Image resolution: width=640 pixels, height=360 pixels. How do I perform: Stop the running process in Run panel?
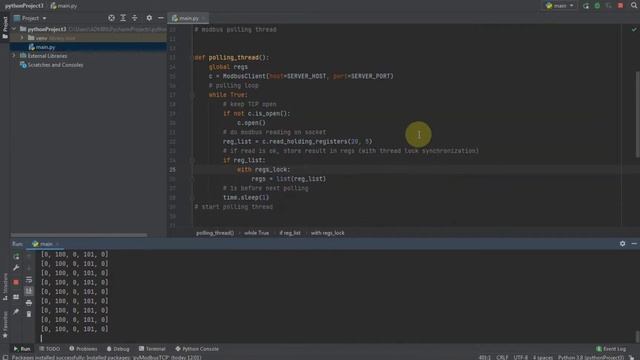pos(16,282)
